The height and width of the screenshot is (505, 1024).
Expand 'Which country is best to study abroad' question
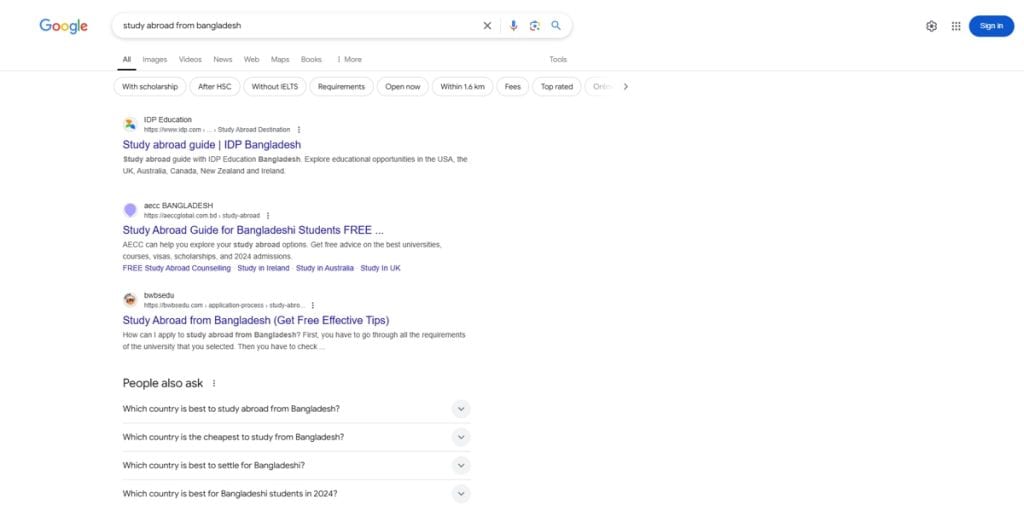tap(296, 409)
